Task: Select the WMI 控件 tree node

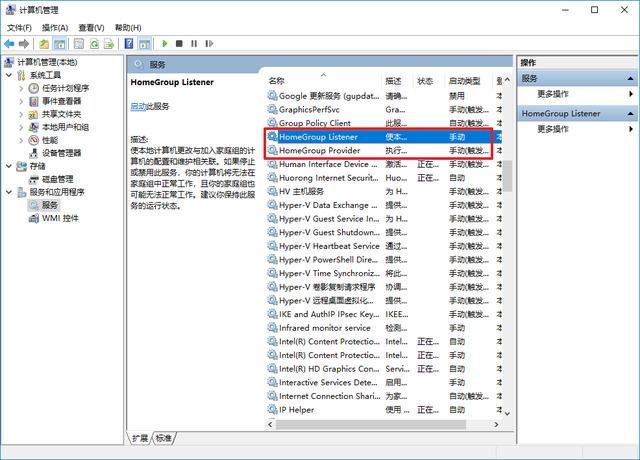Action: [53, 218]
